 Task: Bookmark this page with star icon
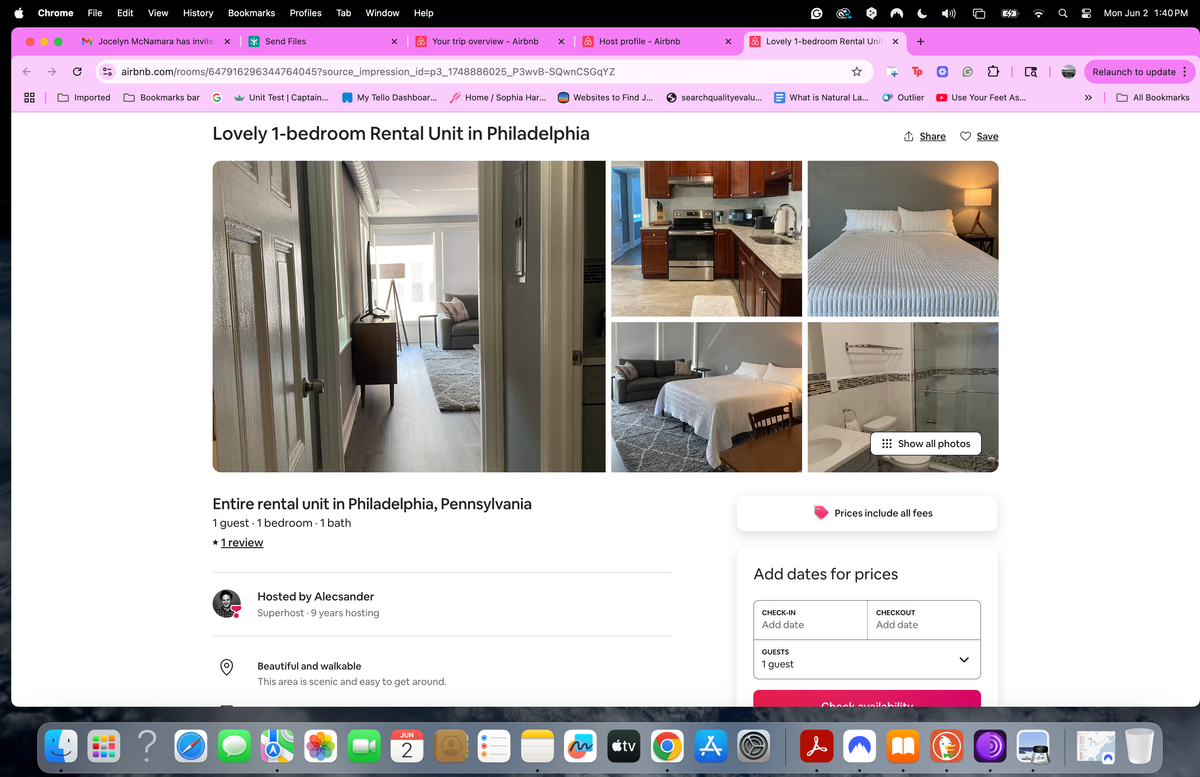(856, 72)
